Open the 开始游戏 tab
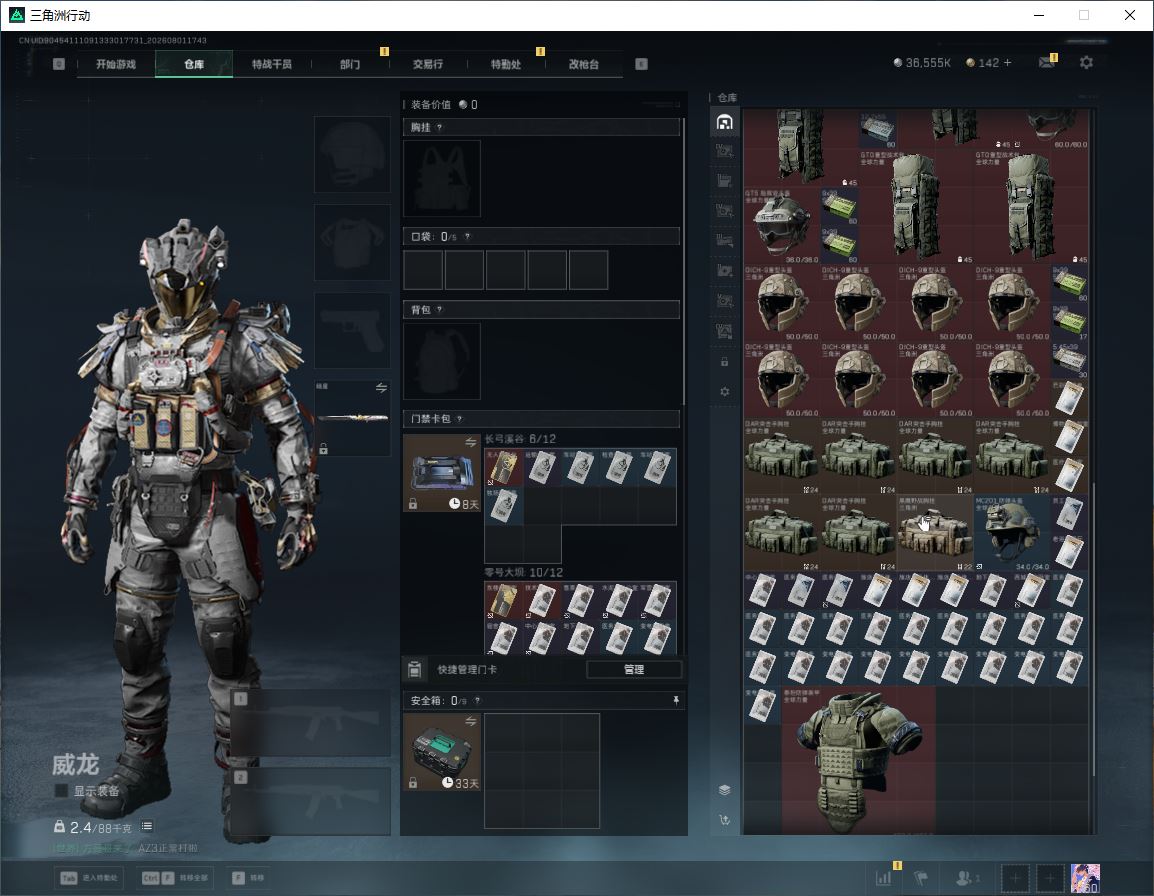 coord(116,64)
